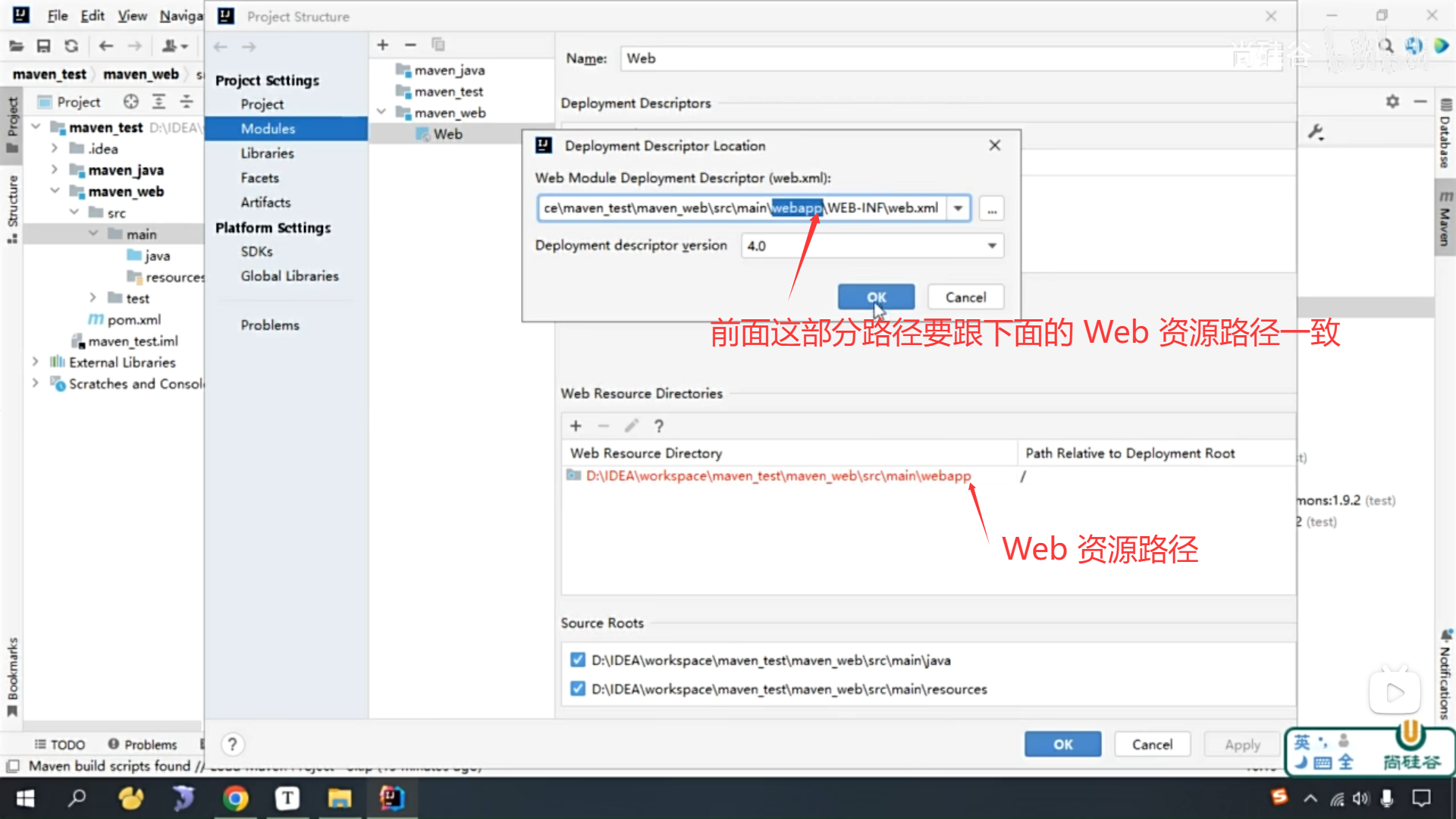Viewport: 1456px width, 819px height.
Task: Click the copy module icon
Action: tap(438, 45)
